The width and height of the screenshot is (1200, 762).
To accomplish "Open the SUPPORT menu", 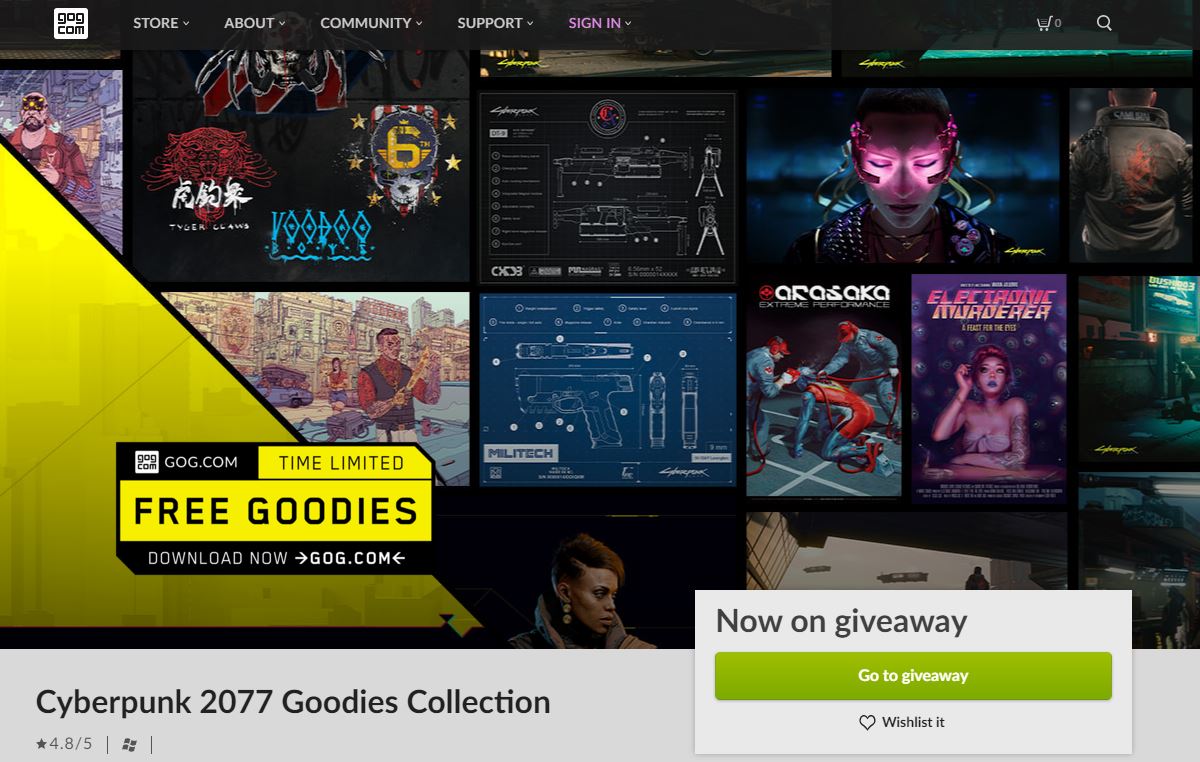I will 495,23.
